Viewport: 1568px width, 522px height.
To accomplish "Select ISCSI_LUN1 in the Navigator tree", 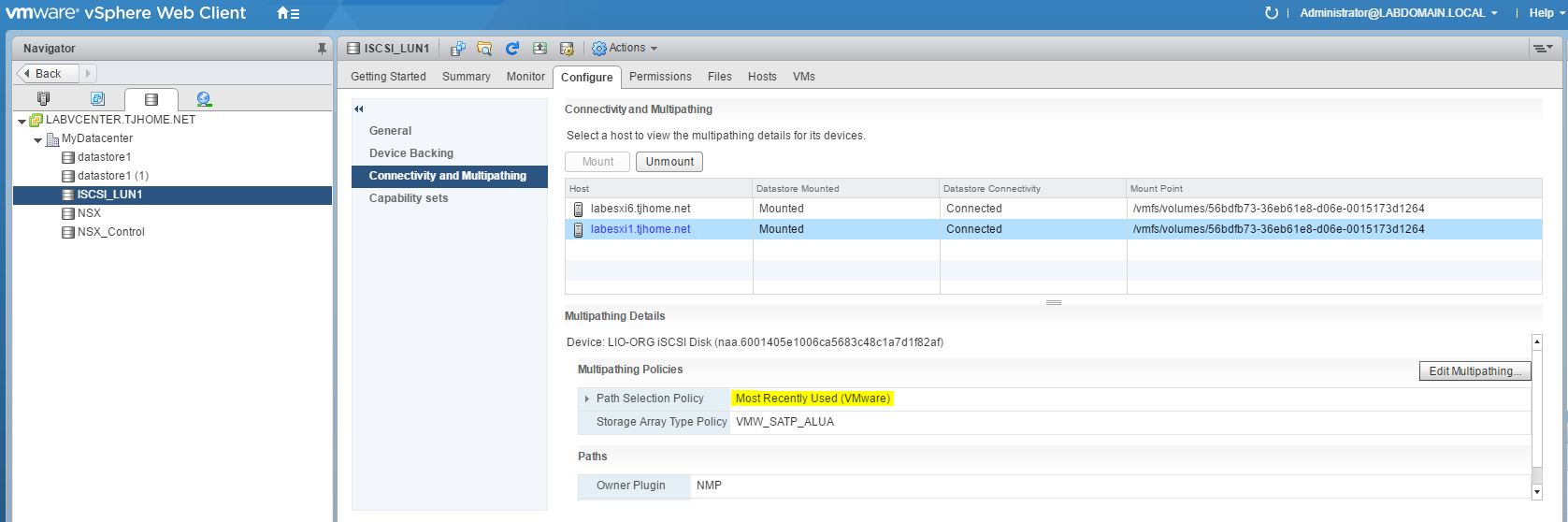I will [109, 195].
